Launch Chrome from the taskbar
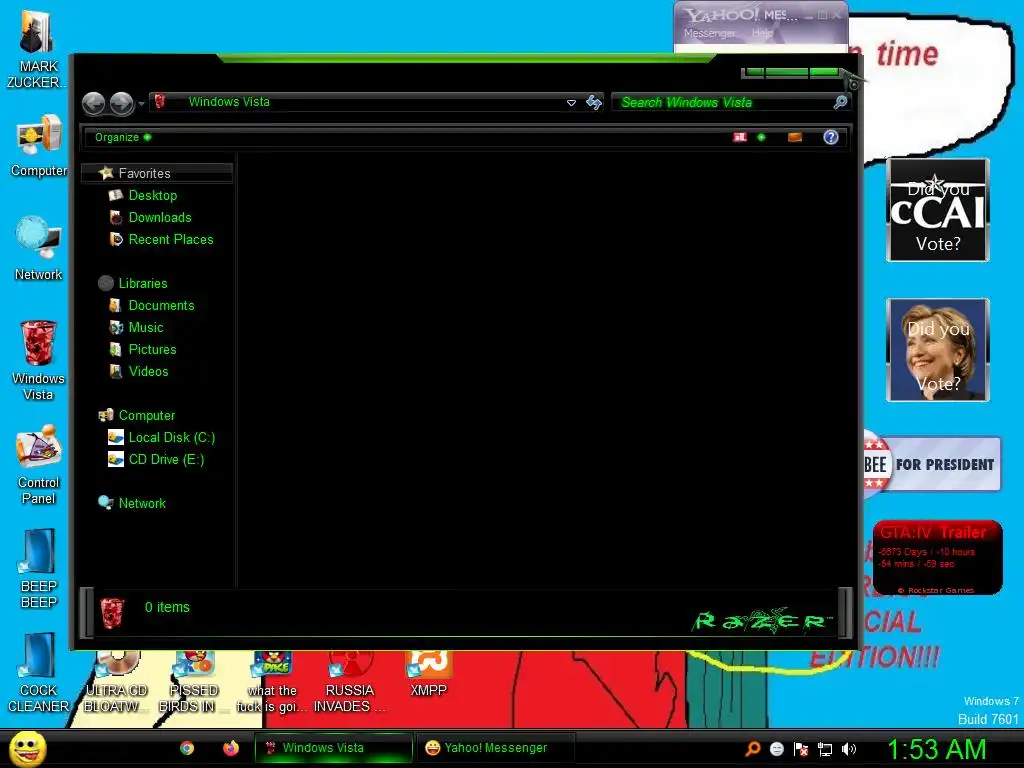1024x768 pixels. click(187, 748)
